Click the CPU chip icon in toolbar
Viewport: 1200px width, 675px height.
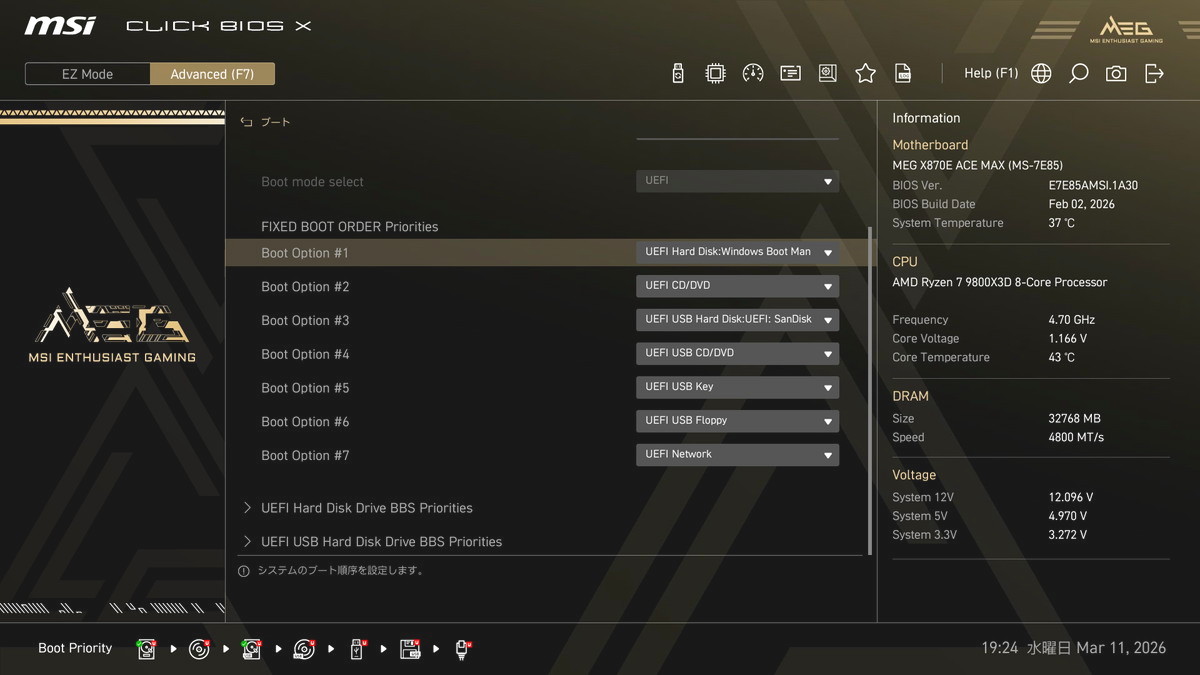pos(715,73)
